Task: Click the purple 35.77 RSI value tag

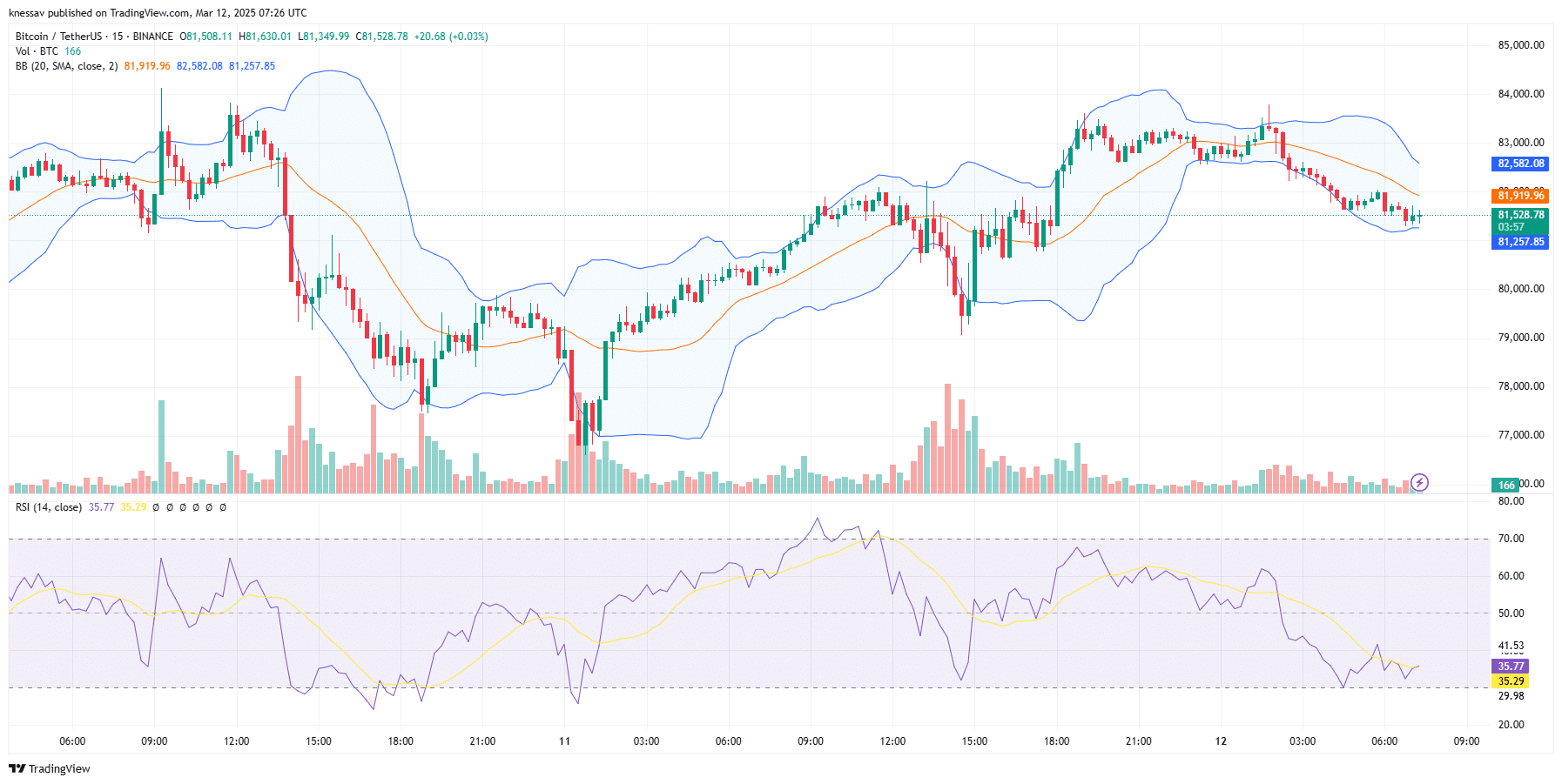Action: click(x=1510, y=667)
